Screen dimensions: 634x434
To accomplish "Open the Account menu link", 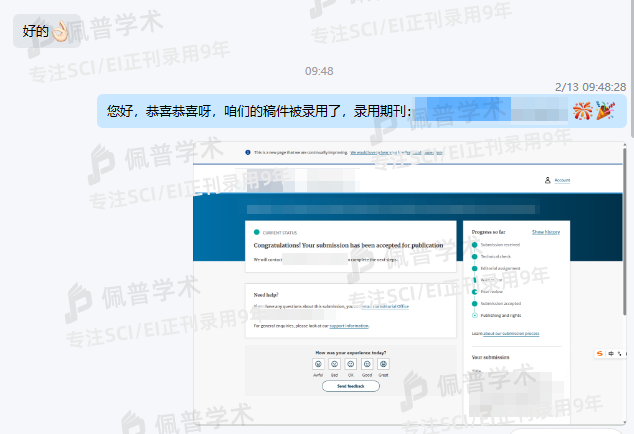I will 561,180.
